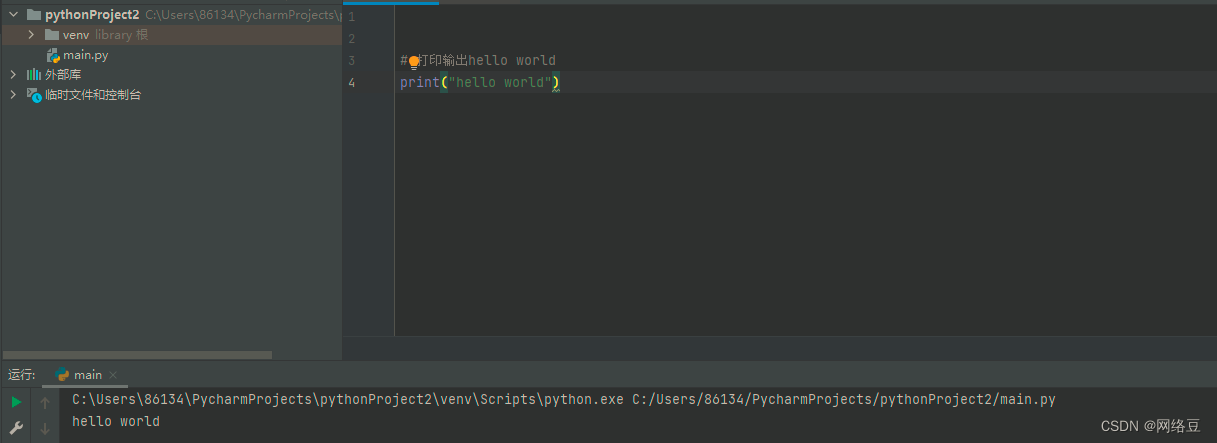The image size is (1217, 443).
Task: Click the project panel horizontal scrollbar
Action: [x=136, y=355]
